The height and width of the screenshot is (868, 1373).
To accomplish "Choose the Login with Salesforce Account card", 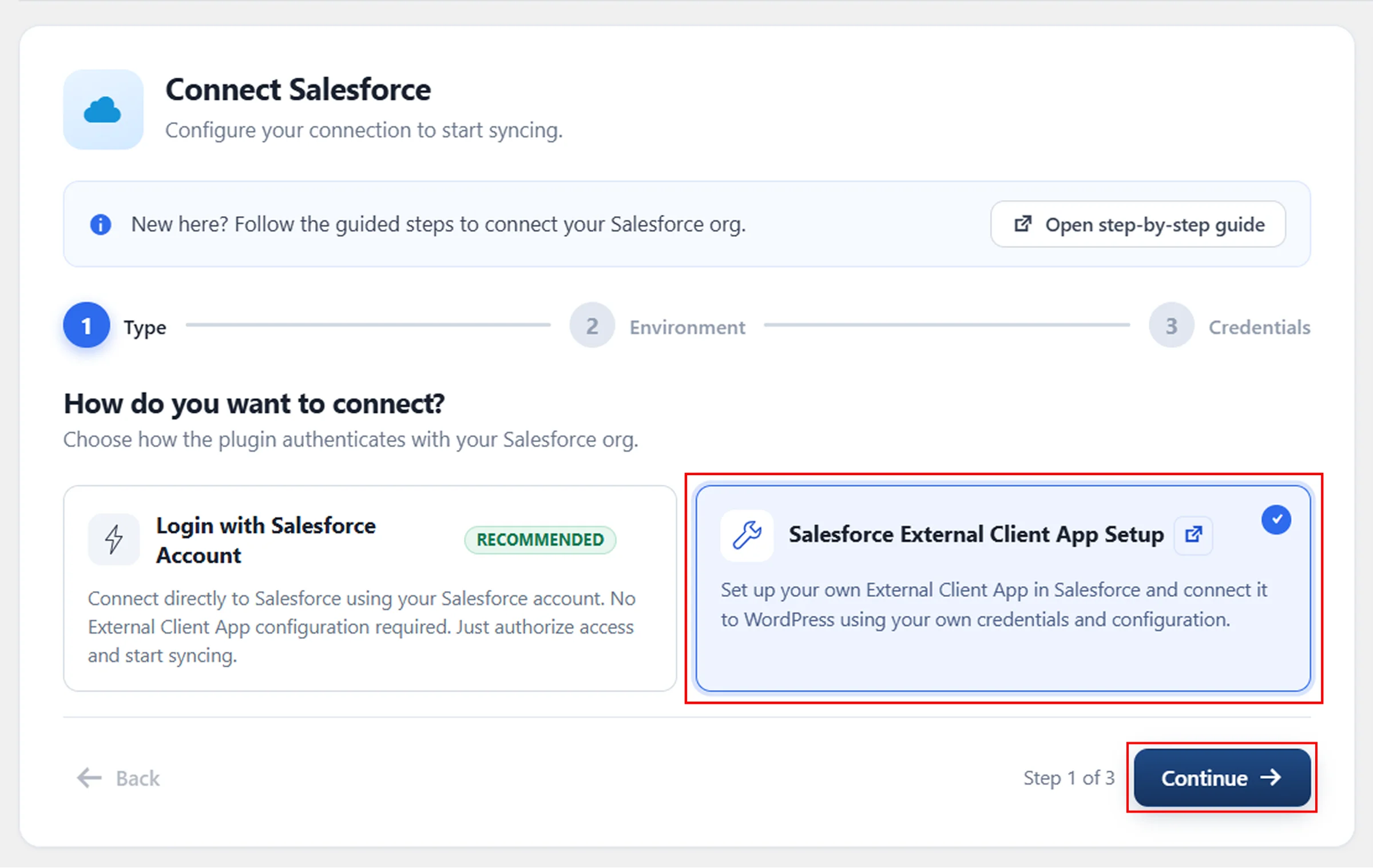I will tap(370, 588).
